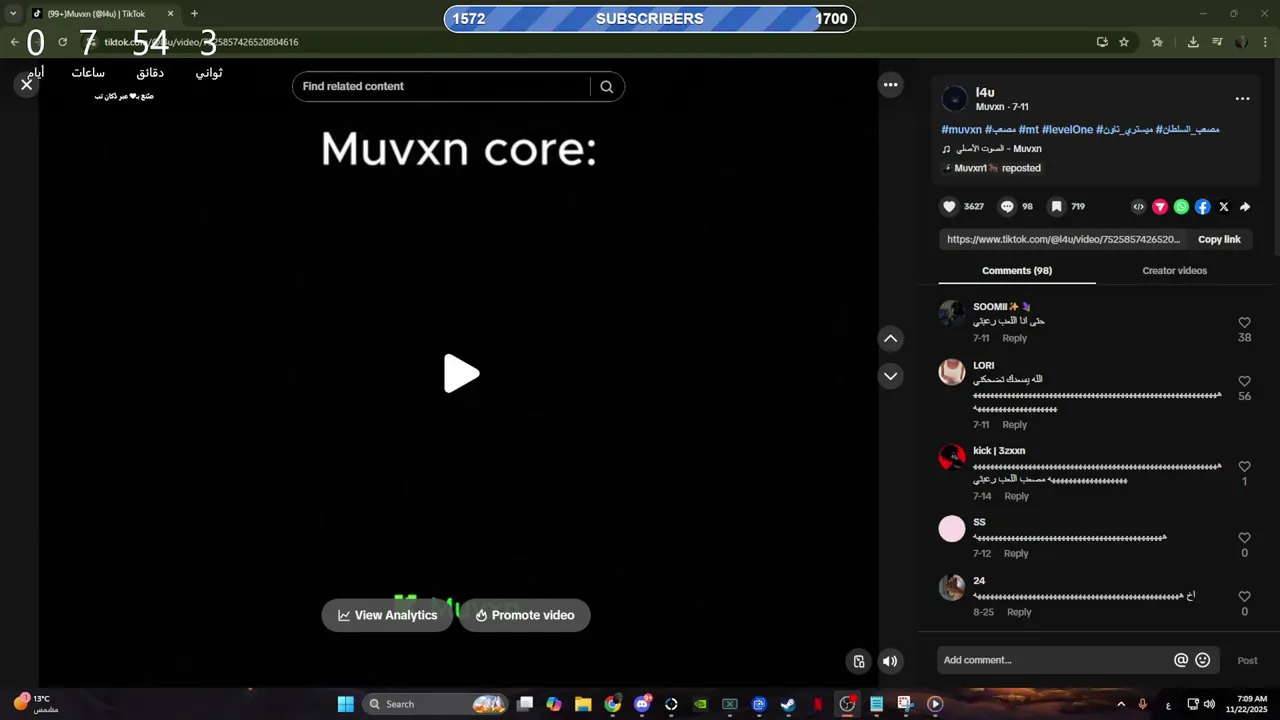Open the Windows Start menu
The height and width of the screenshot is (720, 1280).
(x=345, y=704)
